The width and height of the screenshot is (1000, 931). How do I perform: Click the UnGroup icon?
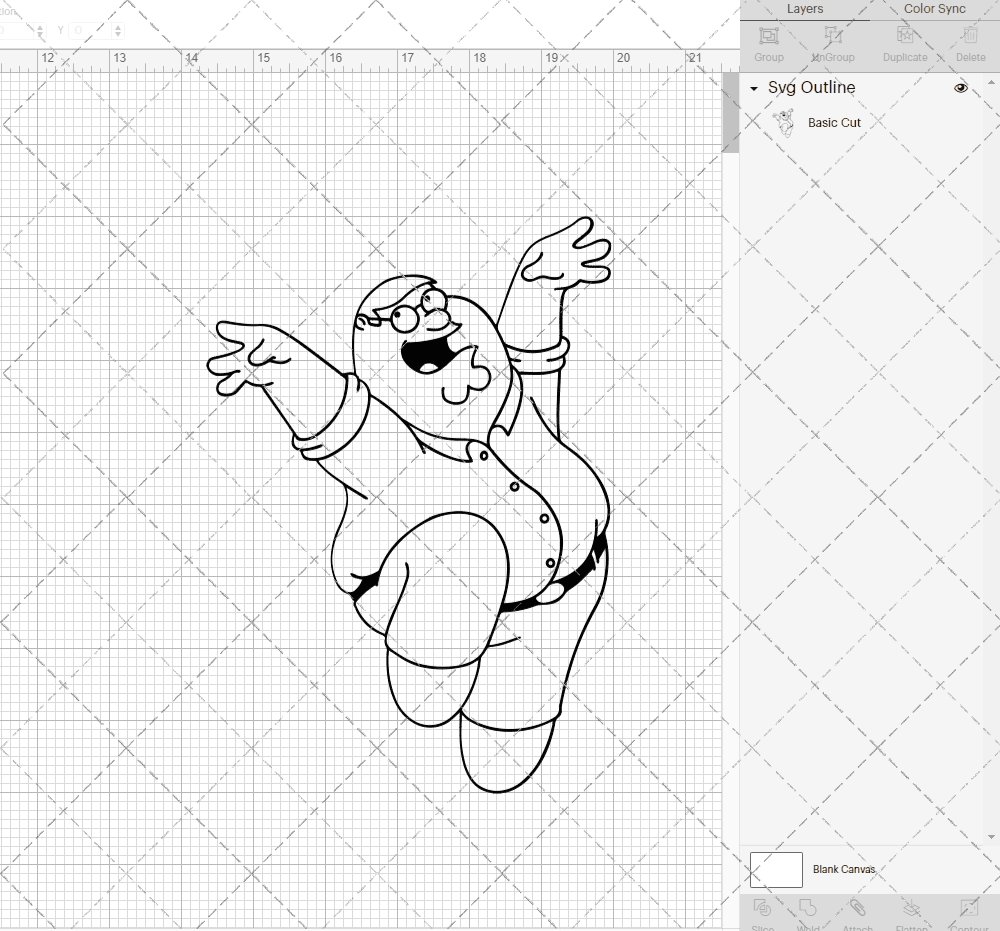pos(832,42)
